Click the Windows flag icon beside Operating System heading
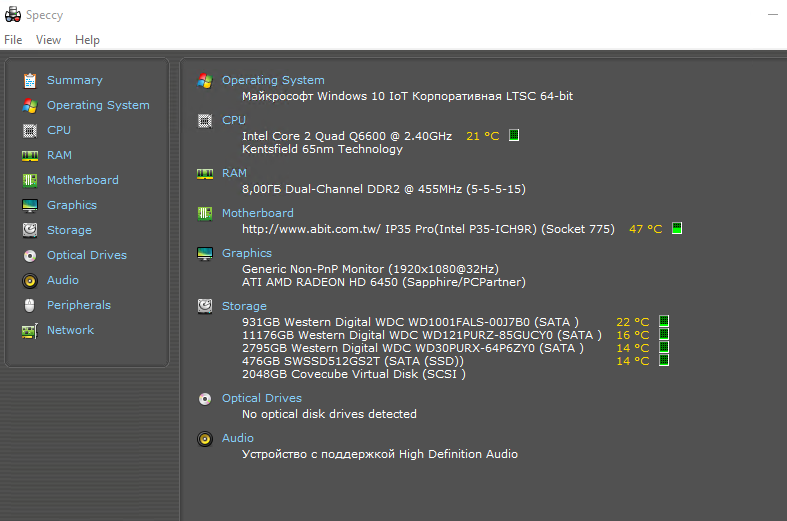 [x=205, y=80]
